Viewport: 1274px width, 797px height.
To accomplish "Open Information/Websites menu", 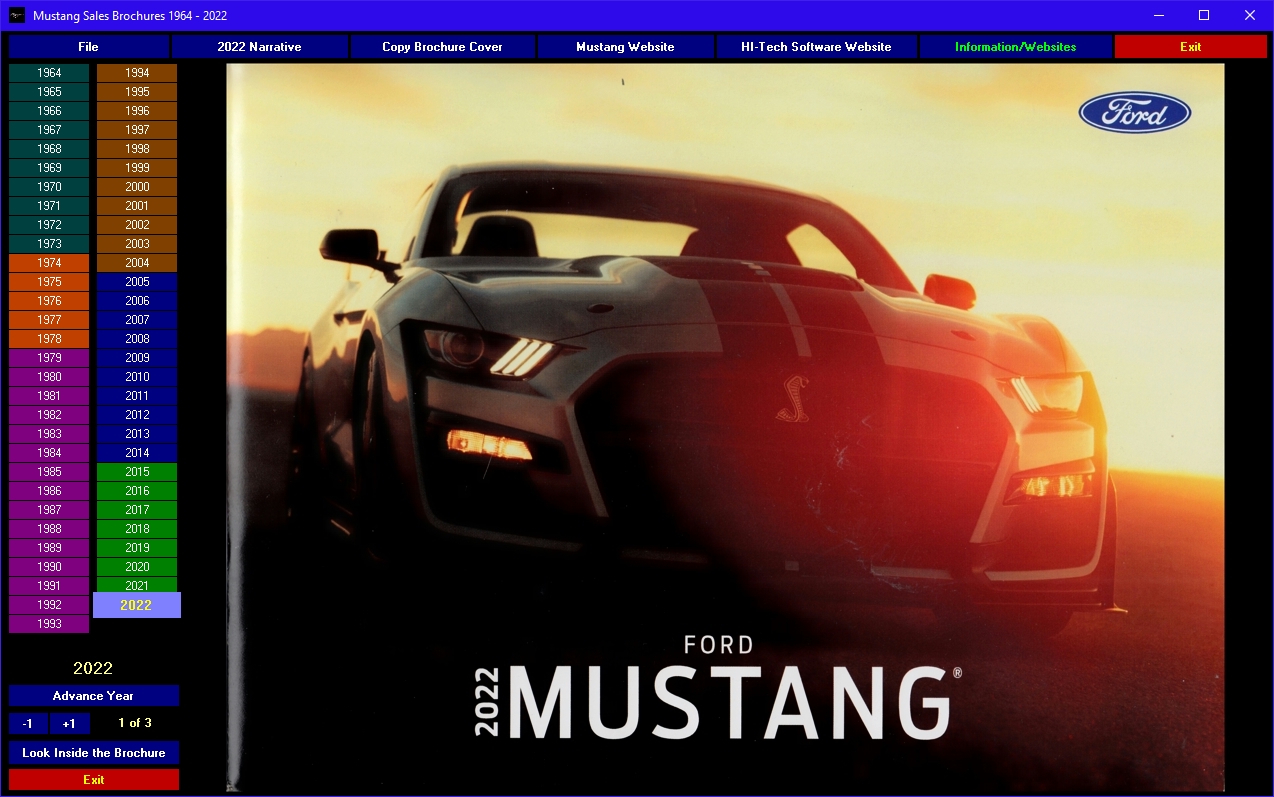I will [1015, 47].
